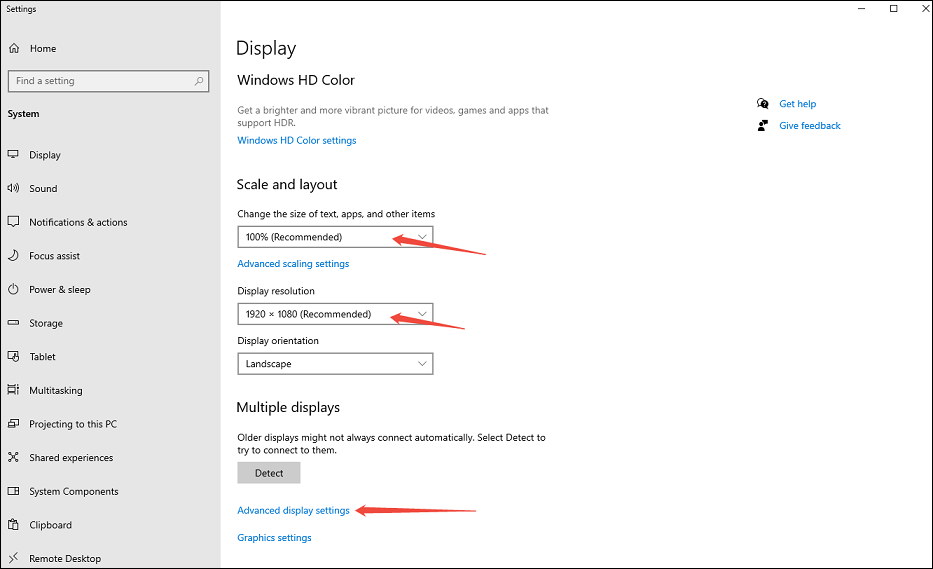
Task: Open Notifications & actions settings
Action: click(x=78, y=222)
